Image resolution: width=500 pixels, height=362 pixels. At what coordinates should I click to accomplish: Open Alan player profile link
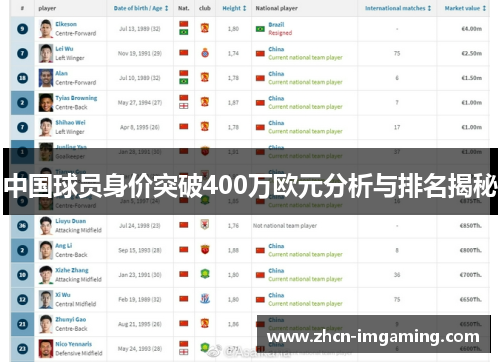pyautogui.click(x=61, y=73)
